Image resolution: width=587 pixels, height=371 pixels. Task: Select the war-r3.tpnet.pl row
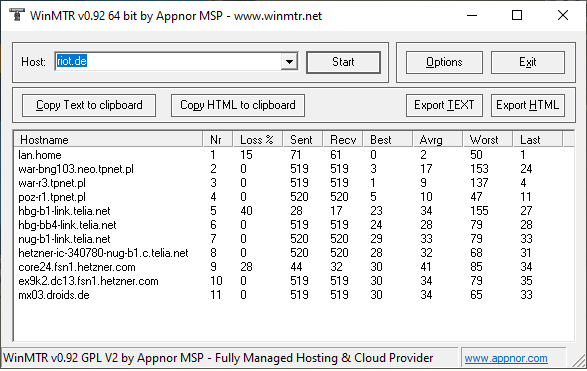pyautogui.click(x=294, y=183)
